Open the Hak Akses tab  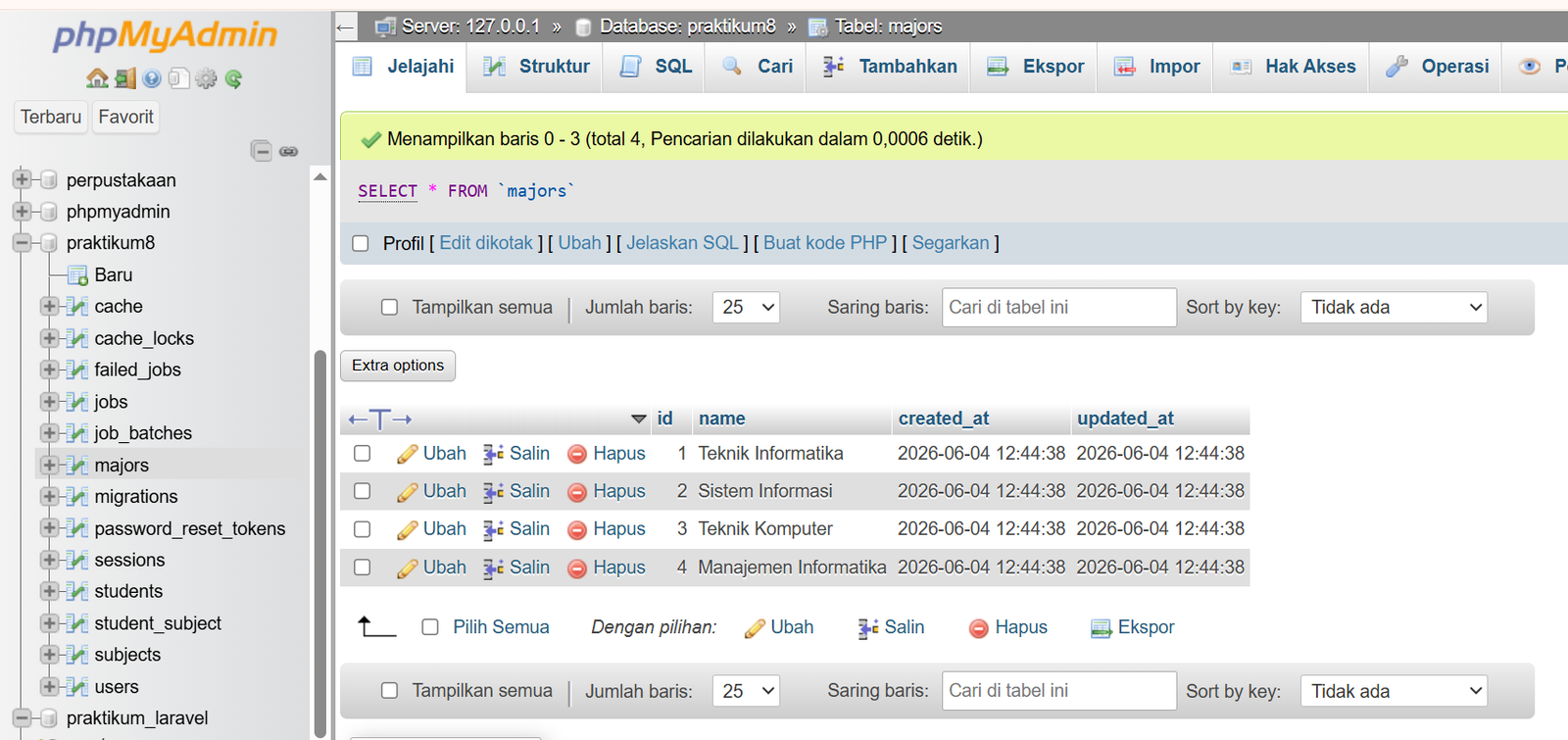pyautogui.click(x=1292, y=67)
